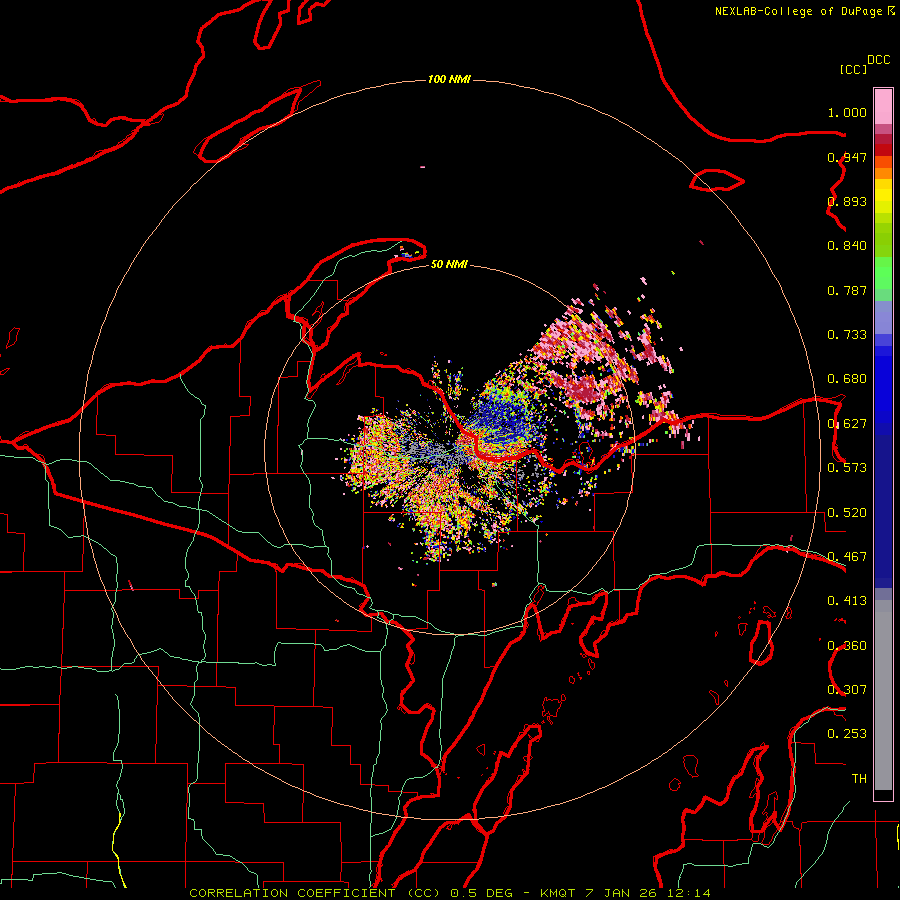Click the TH threshold label

[859, 779]
